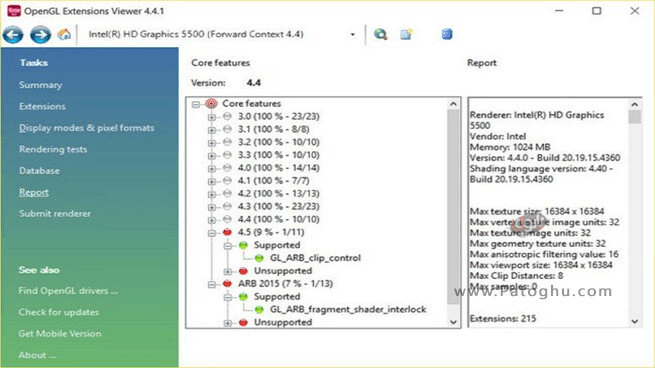Click the back arrow navigation icon
This screenshot has height=368, width=655.
13,35
